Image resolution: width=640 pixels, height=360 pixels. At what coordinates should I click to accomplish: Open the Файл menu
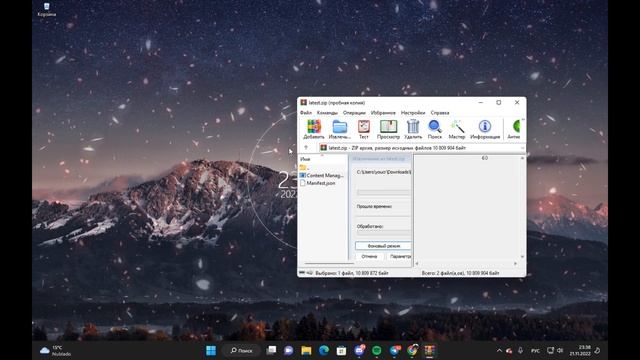(306, 113)
